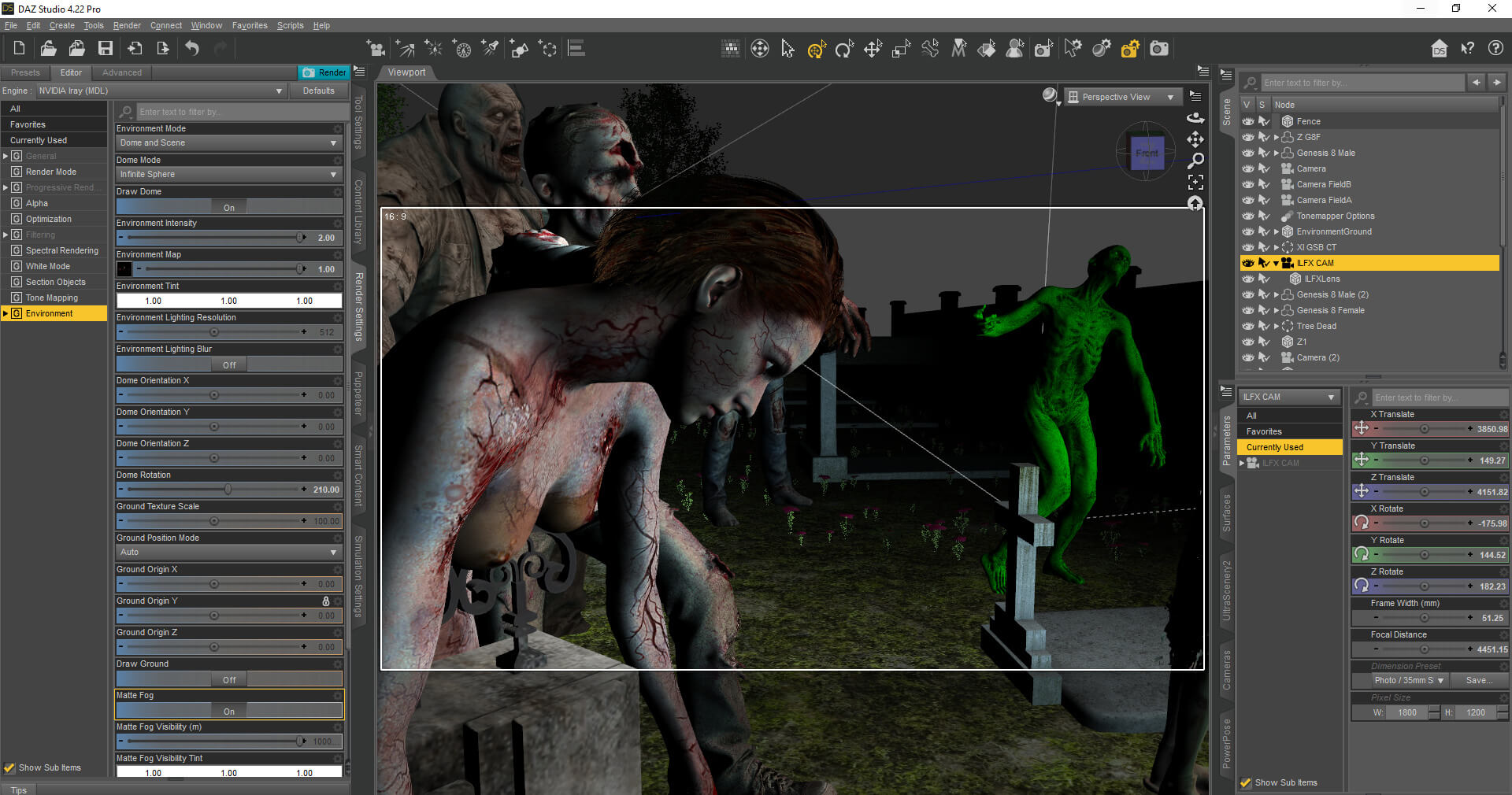Select the Node Selection arrow tool
Image resolution: width=1512 pixels, height=795 pixels.
tap(788, 49)
